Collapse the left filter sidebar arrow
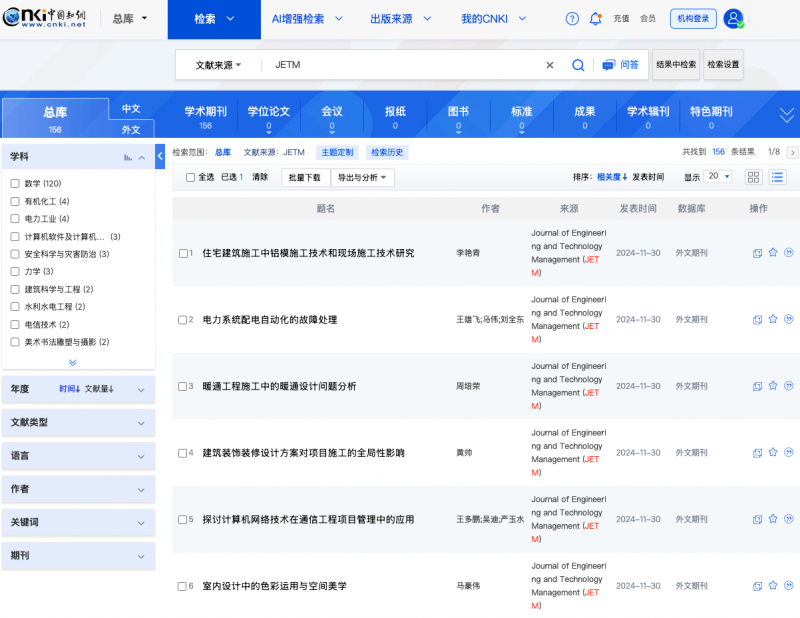The width and height of the screenshot is (800, 618). click(x=161, y=154)
